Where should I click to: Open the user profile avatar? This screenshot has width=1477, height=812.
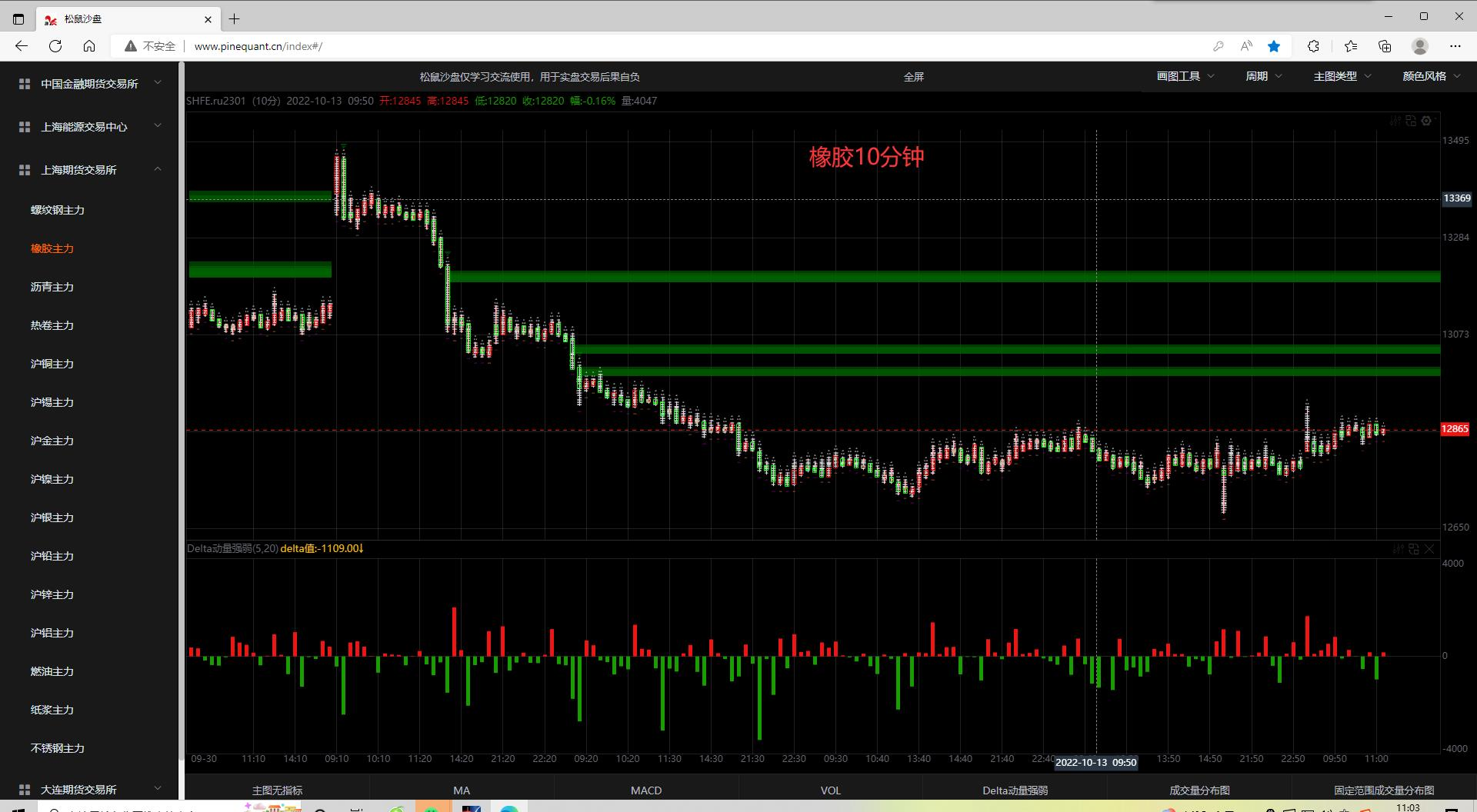point(1420,46)
